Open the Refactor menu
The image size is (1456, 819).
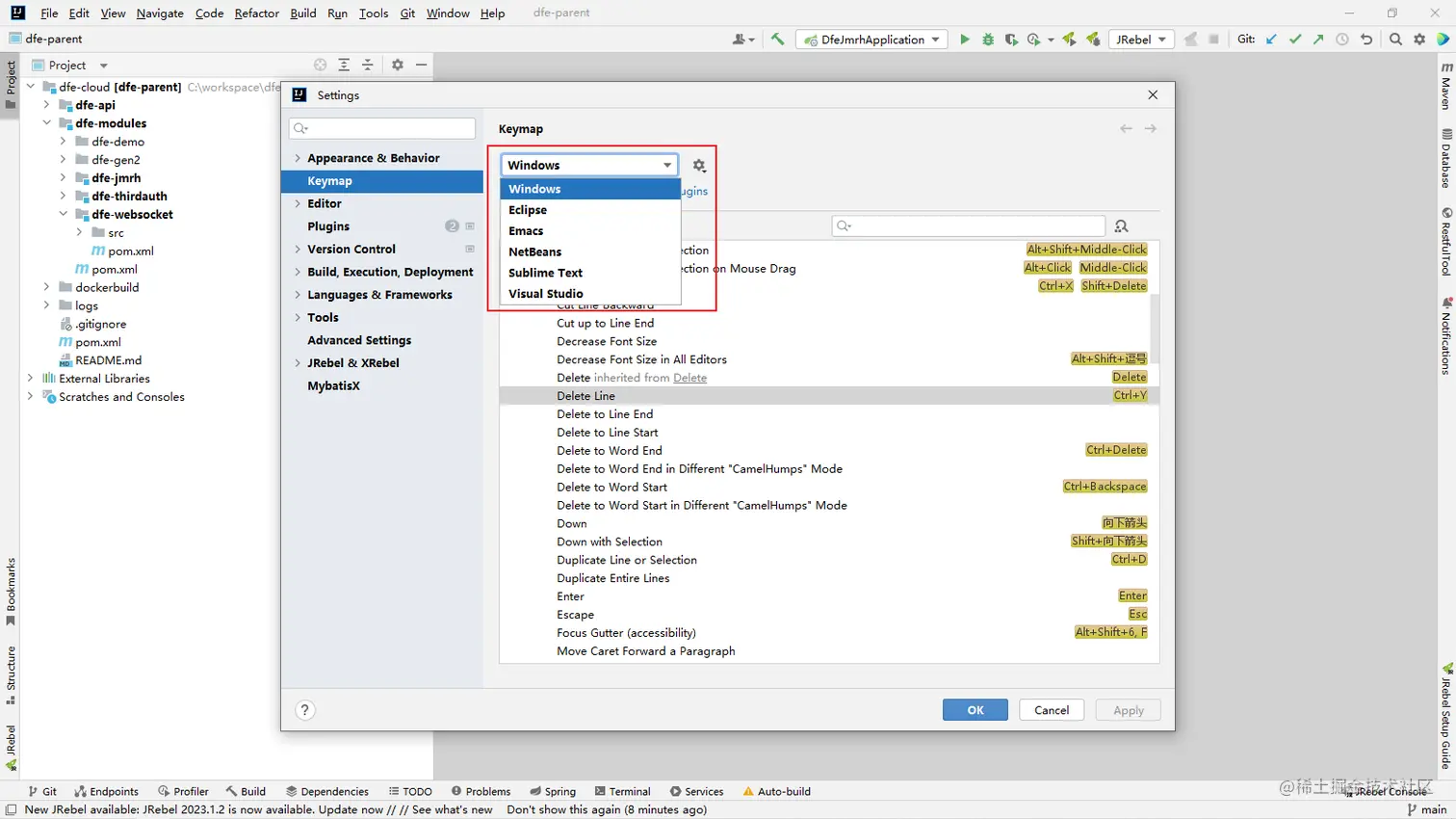[x=256, y=13]
